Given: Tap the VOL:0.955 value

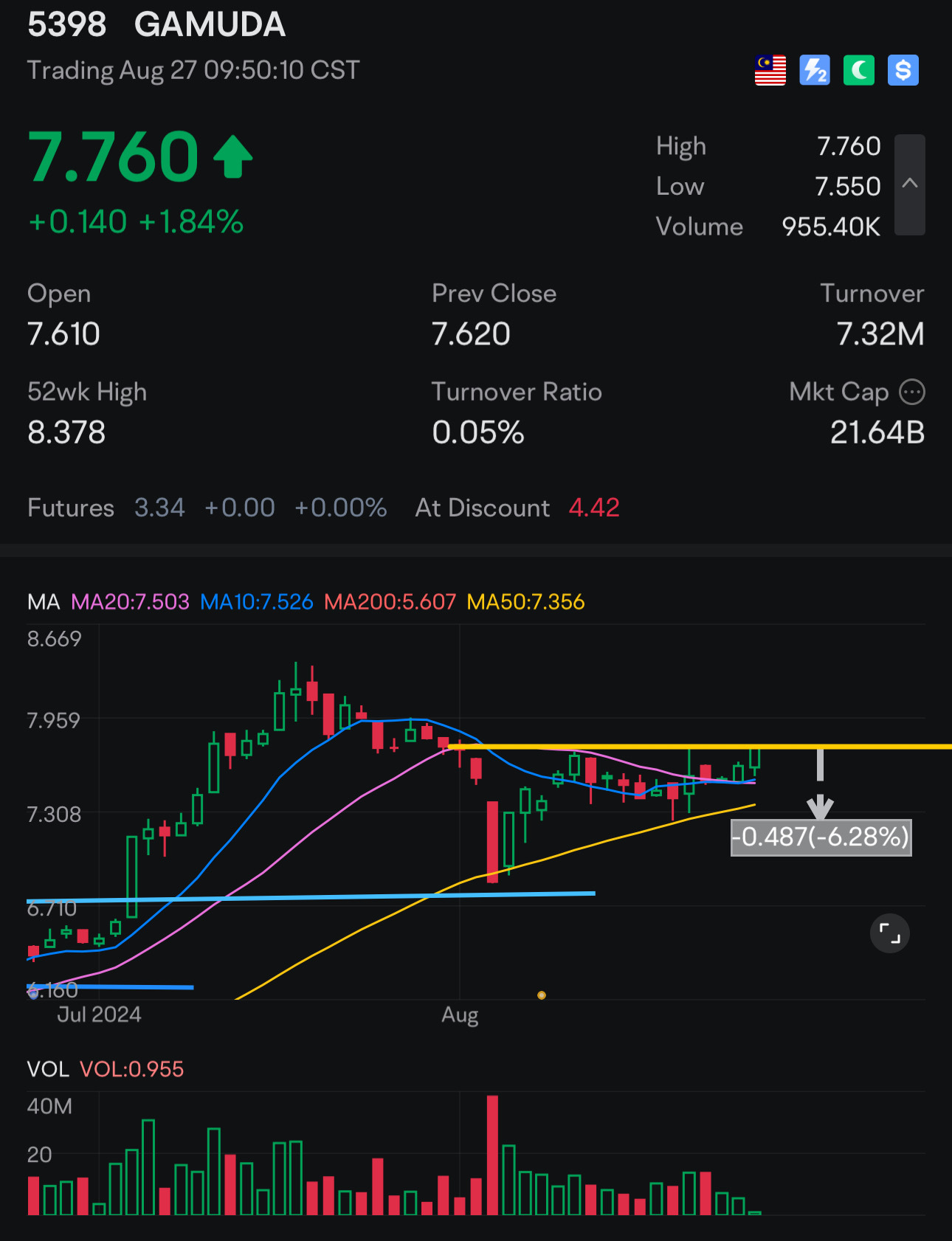Looking at the screenshot, I should click(x=131, y=1069).
